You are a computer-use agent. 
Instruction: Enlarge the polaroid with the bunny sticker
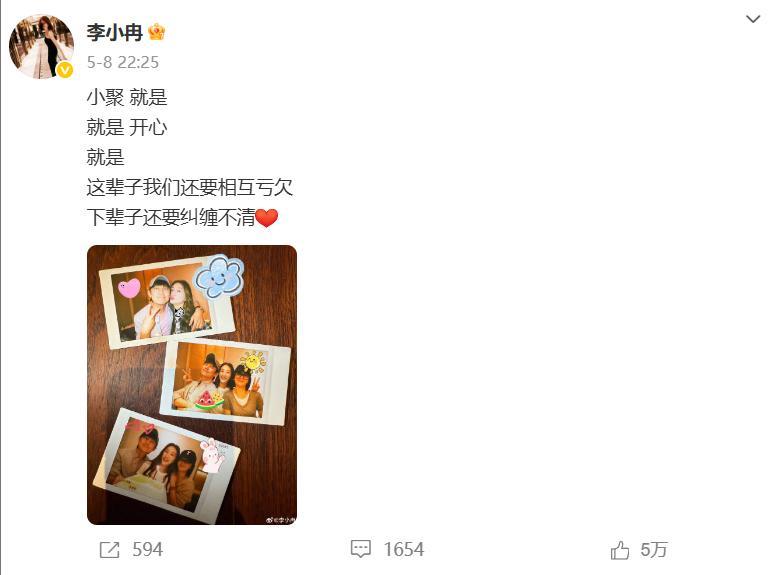pos(166,465)
